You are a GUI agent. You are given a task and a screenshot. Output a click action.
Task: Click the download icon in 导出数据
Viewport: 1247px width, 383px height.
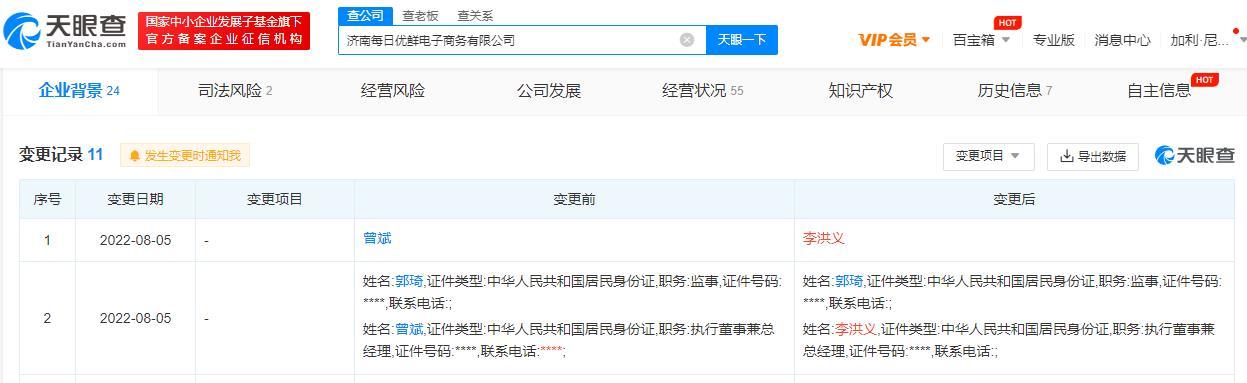tap(1067, 156)
